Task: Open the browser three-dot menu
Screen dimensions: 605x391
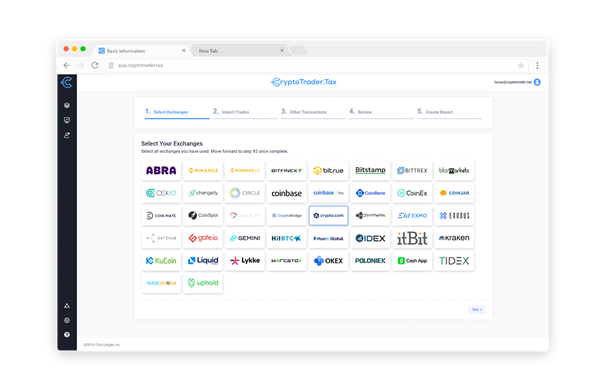Action: [537, 66]
